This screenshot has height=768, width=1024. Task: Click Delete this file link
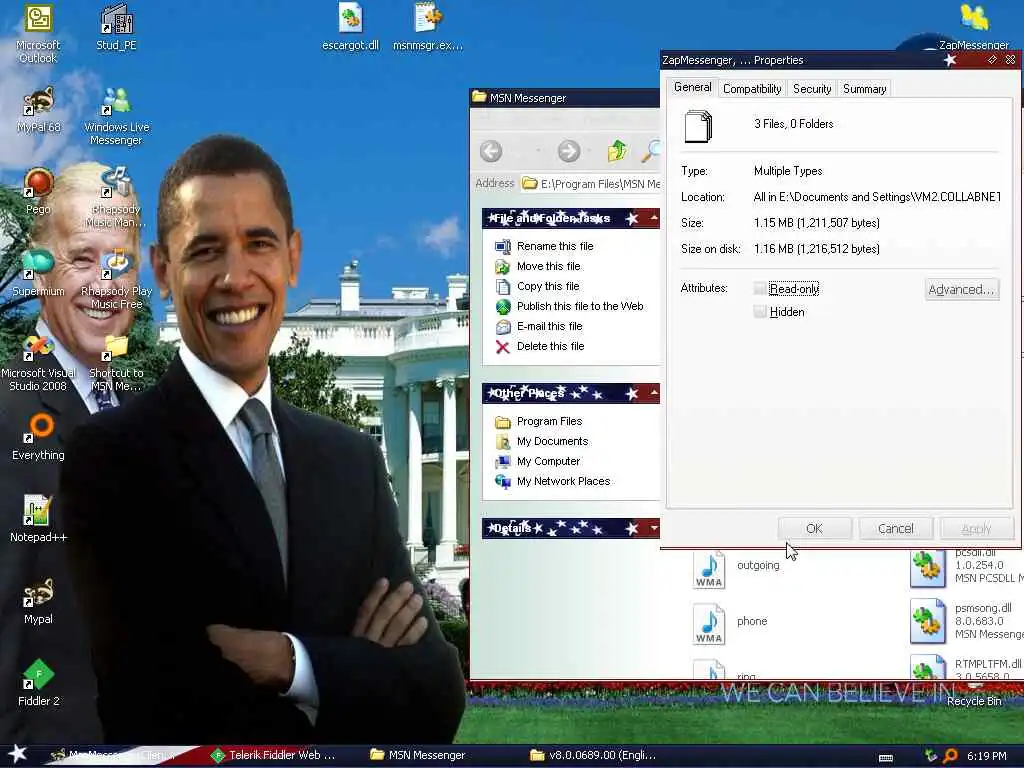click(x=551, y=346)
